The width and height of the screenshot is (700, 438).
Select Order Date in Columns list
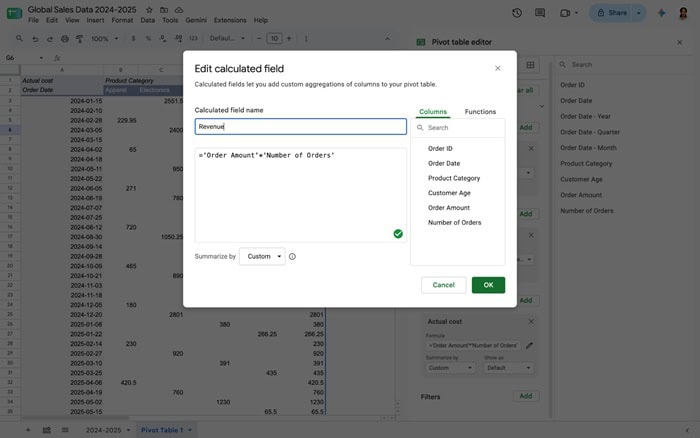click(x=444, y=163)
